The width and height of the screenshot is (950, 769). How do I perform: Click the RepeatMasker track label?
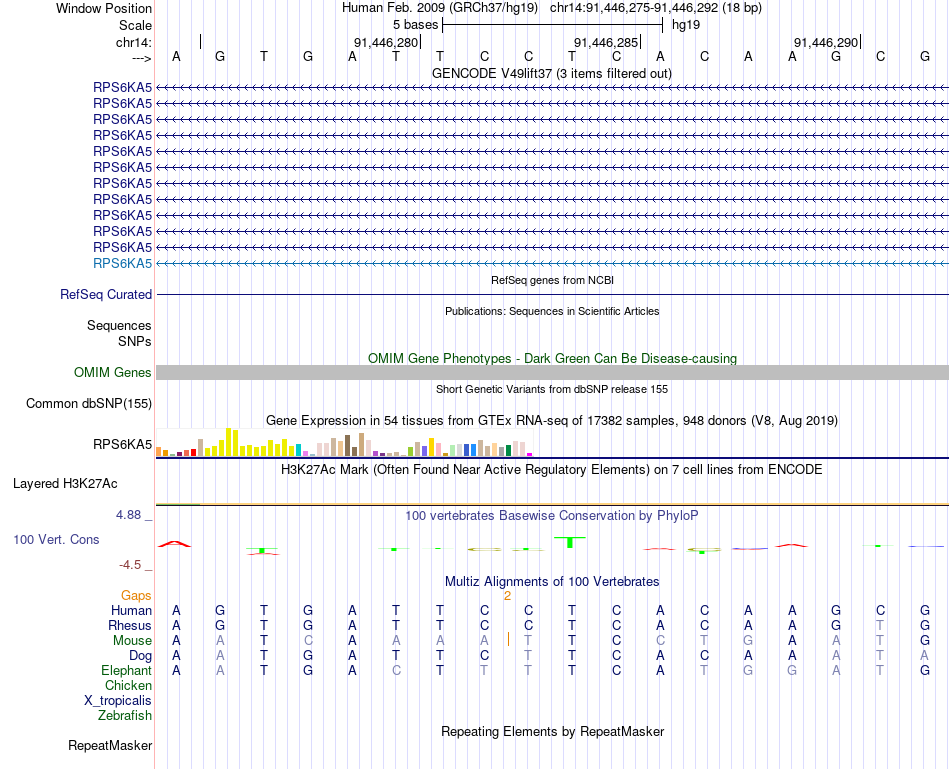110,745
